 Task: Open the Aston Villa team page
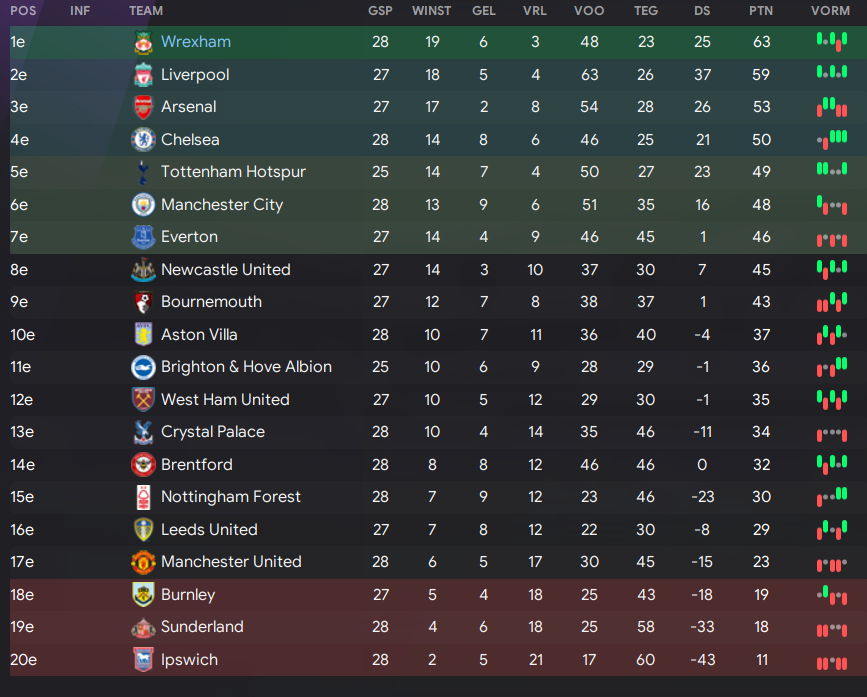tap(199, 335)
